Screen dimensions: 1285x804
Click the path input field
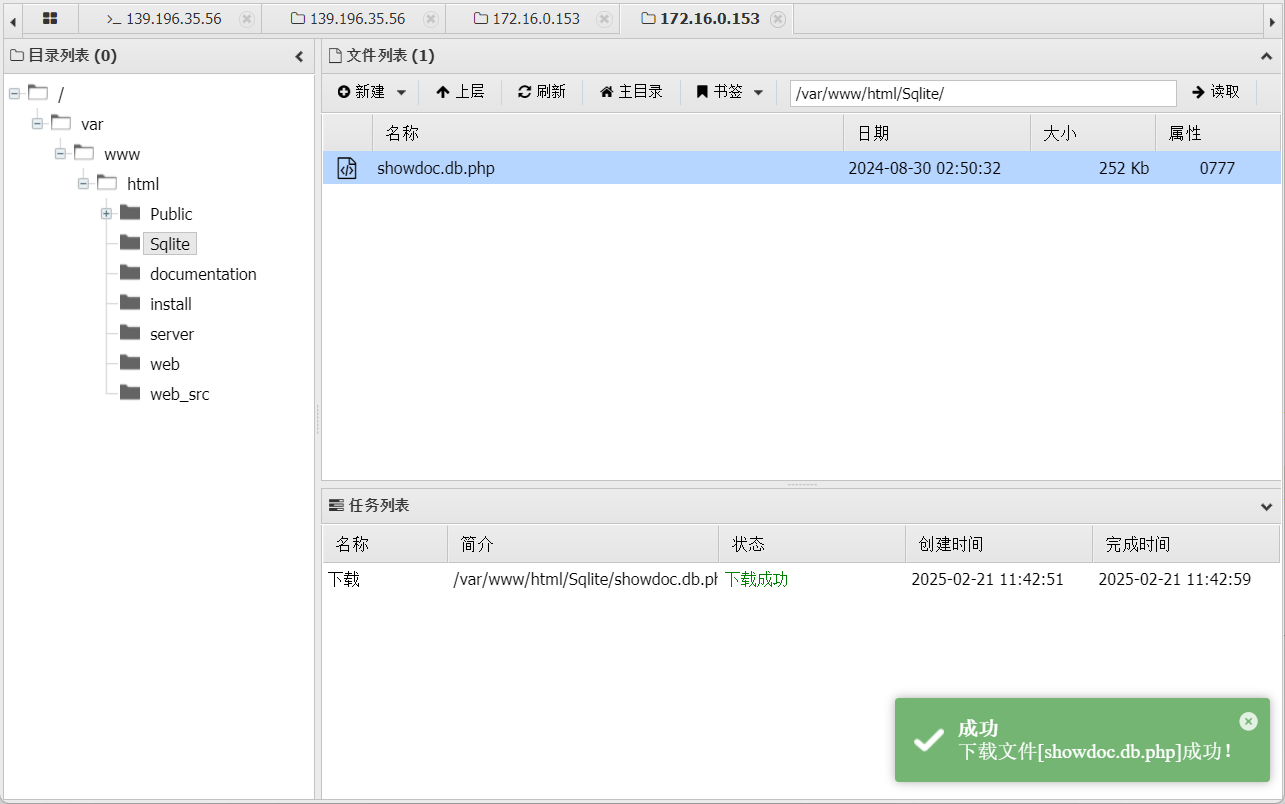[x=982, y=93]
